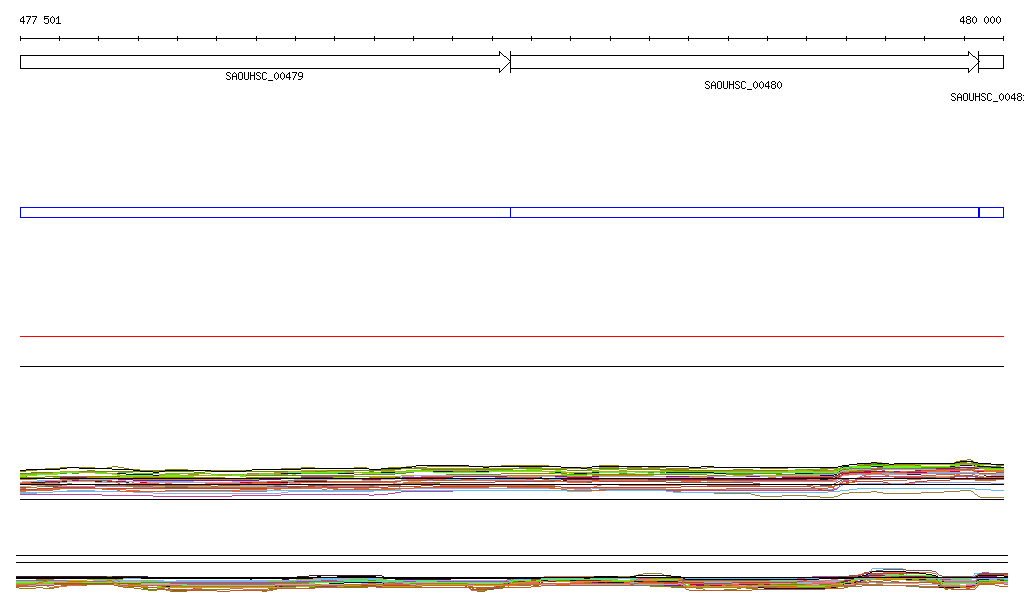This screenshot has height=611, width=1024.
Task: Click the SAOUHSC_00479 text label
Action: [264, 76]
